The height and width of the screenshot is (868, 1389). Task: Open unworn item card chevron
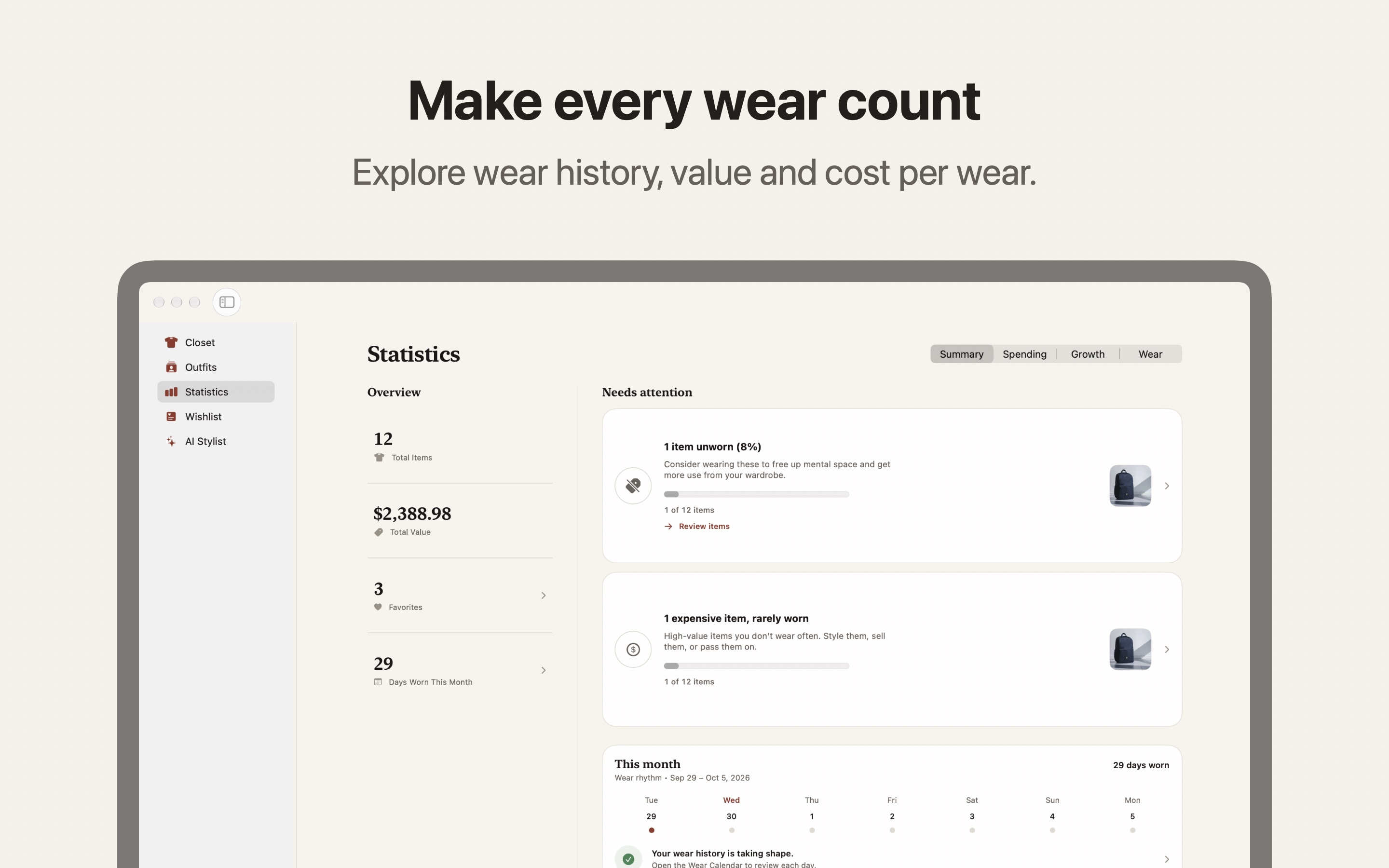(x=1167, y=486)
